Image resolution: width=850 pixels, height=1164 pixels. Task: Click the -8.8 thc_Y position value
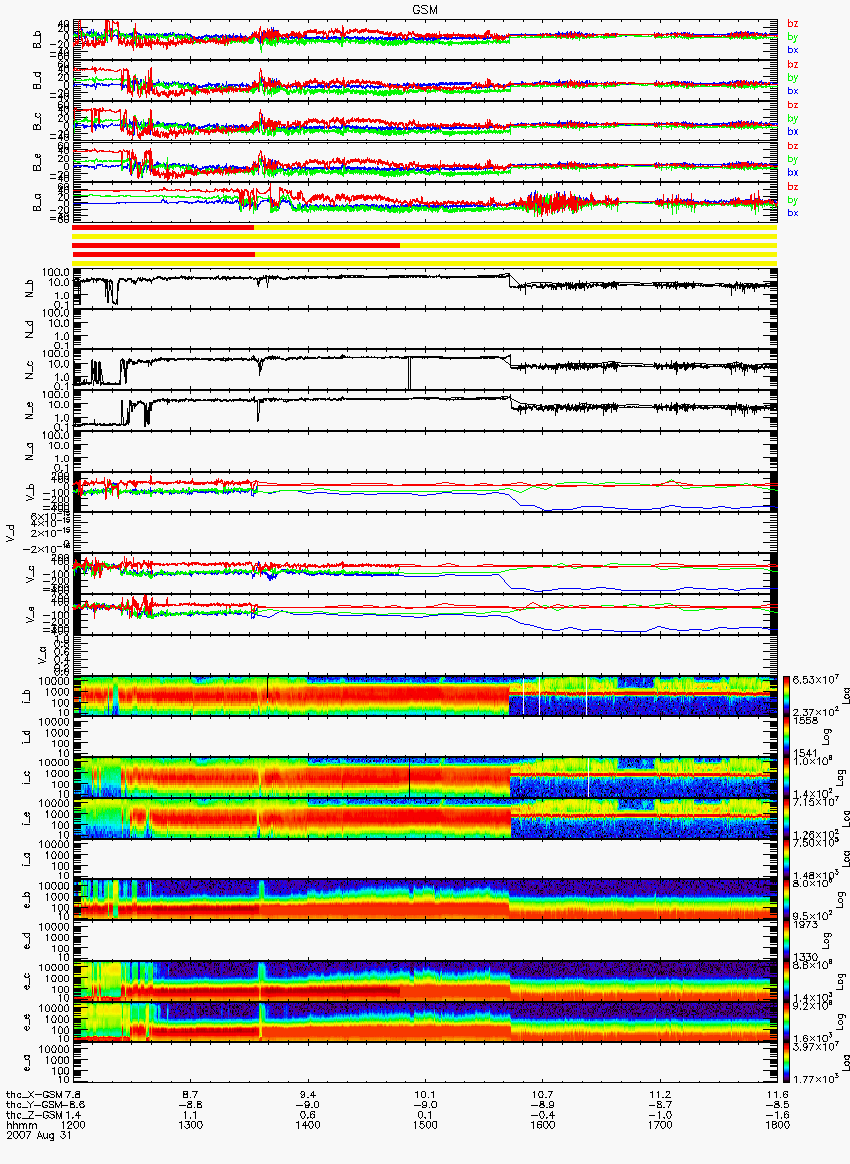(x=190, y=1105)
